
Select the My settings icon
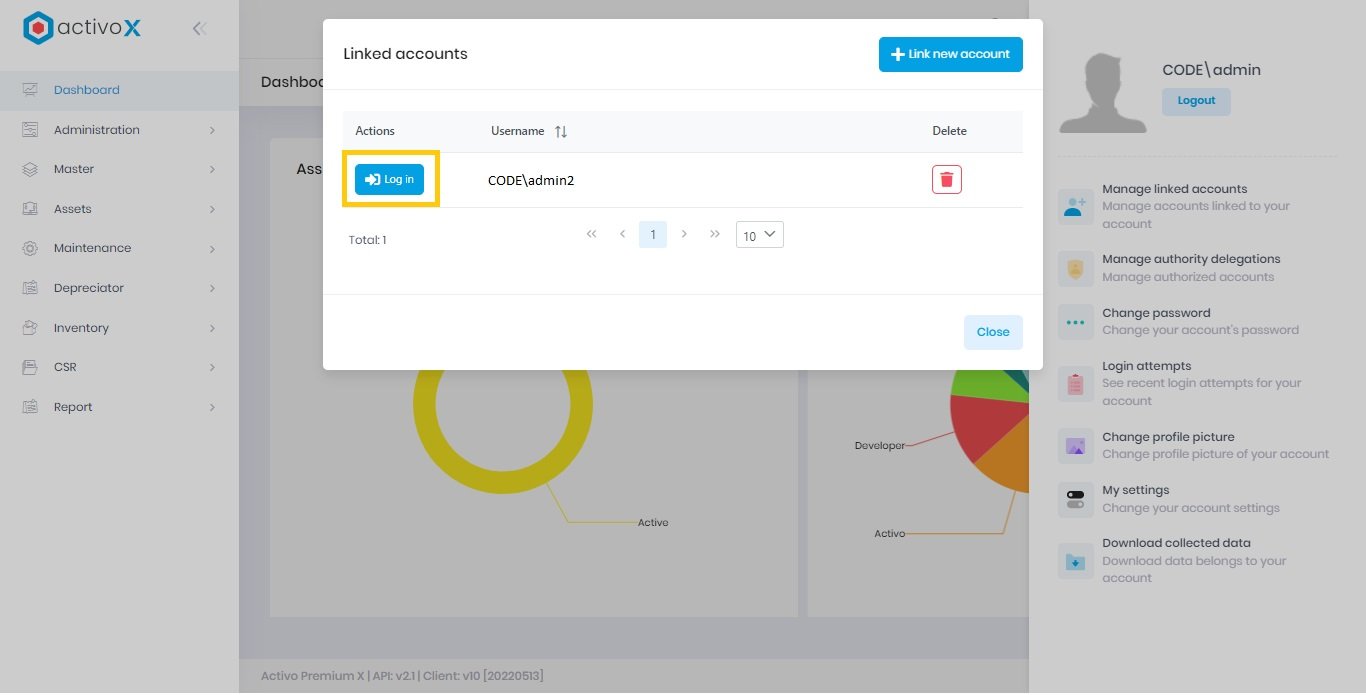coord(1075,498)
